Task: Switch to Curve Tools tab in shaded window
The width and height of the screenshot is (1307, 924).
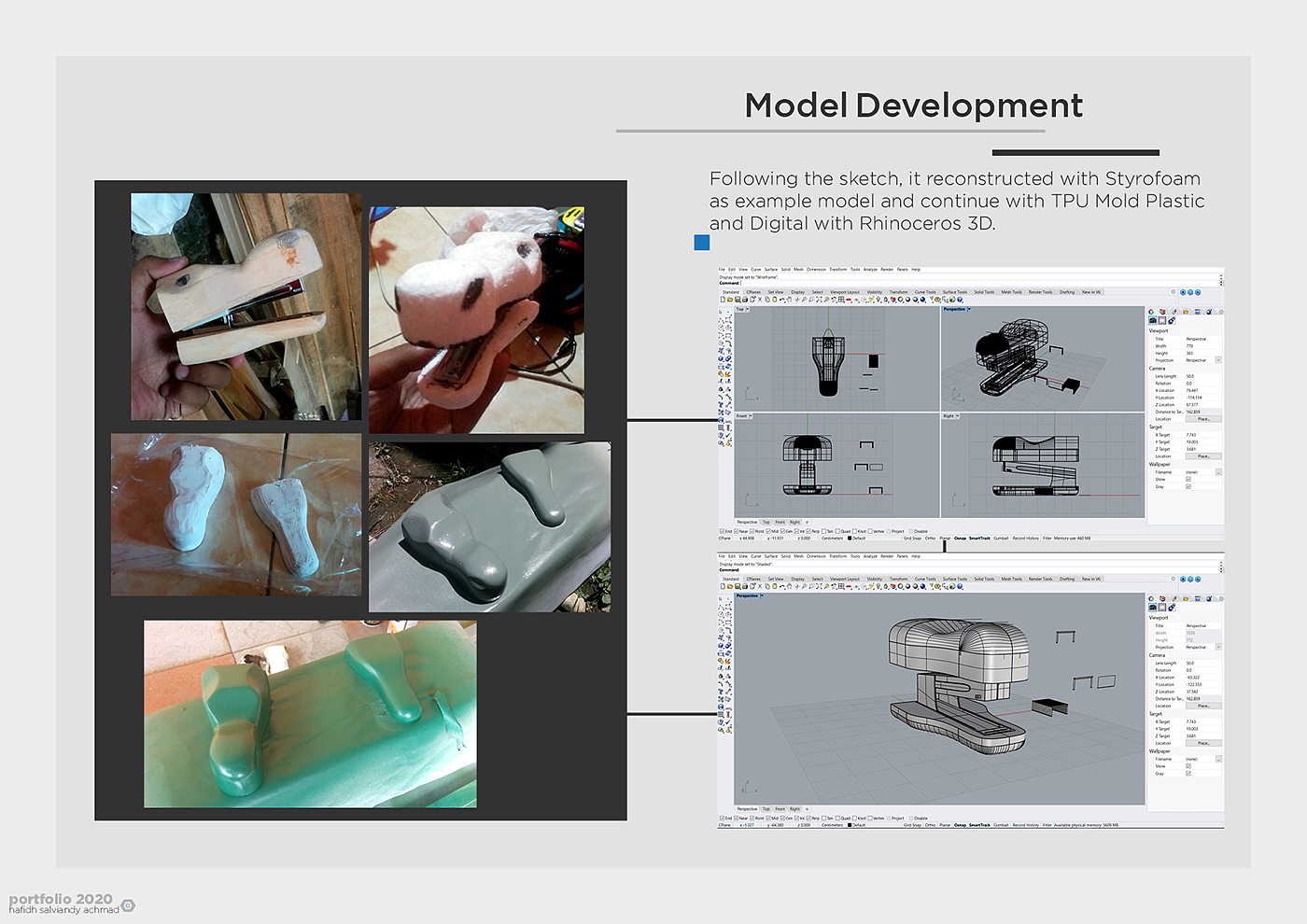Action: [924, 579]
